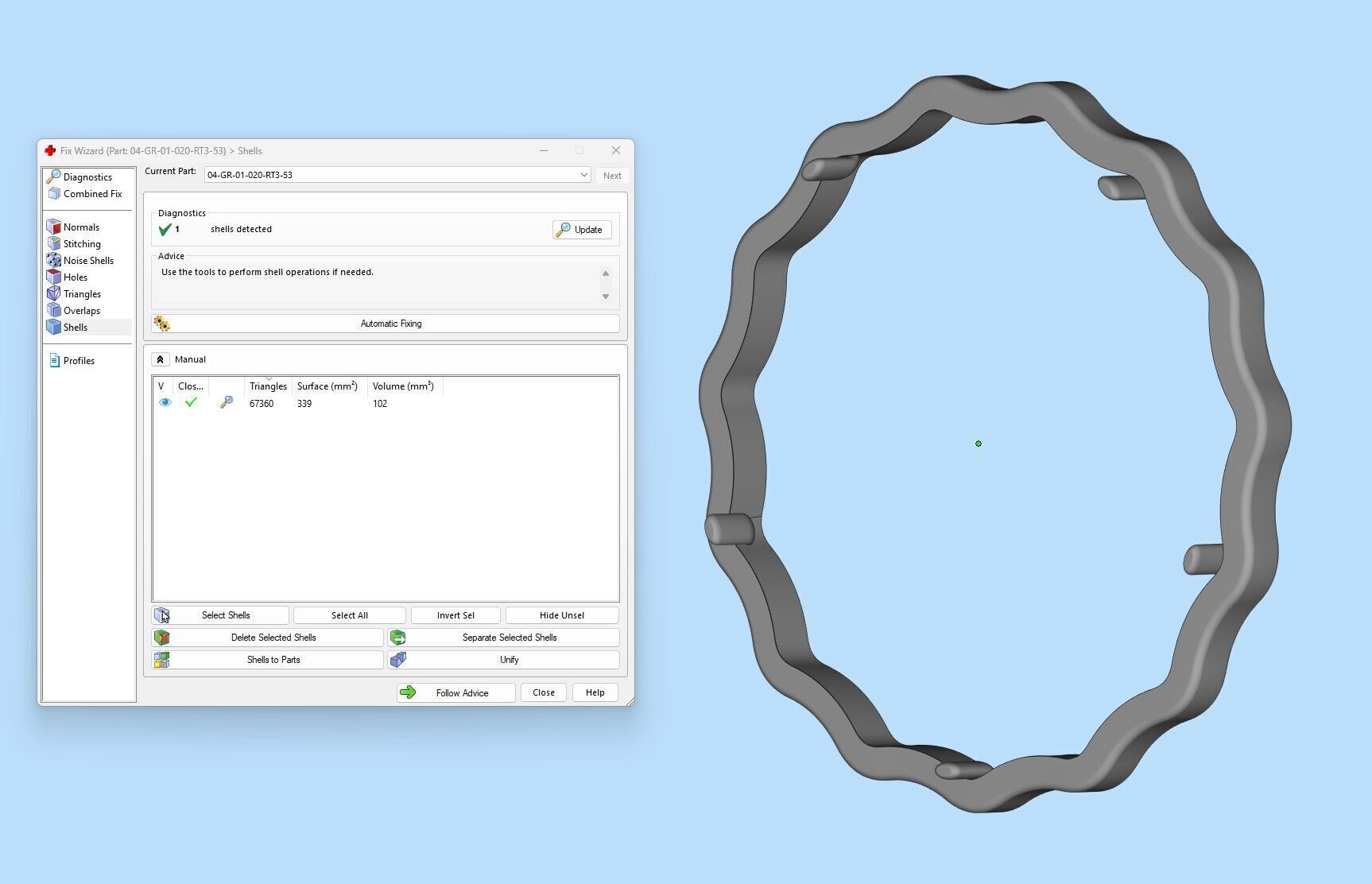Screen dimensions: 1372x884
Task: Open the Diagnostics page in sidebar
Action: click(87, 177)
